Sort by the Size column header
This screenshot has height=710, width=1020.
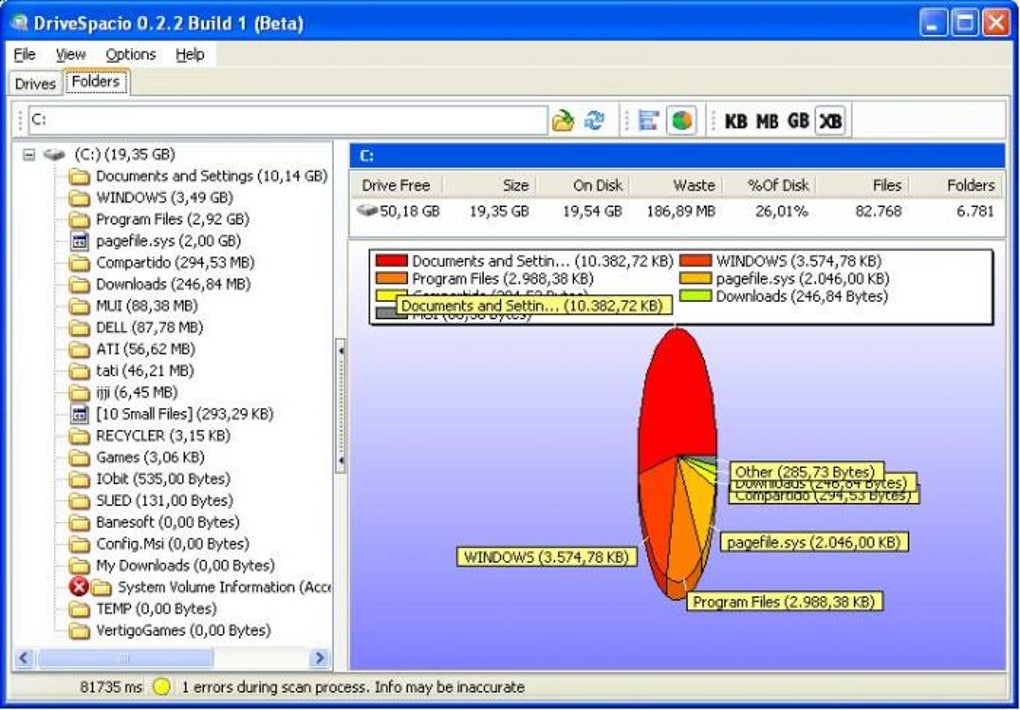tap(489, 185)
